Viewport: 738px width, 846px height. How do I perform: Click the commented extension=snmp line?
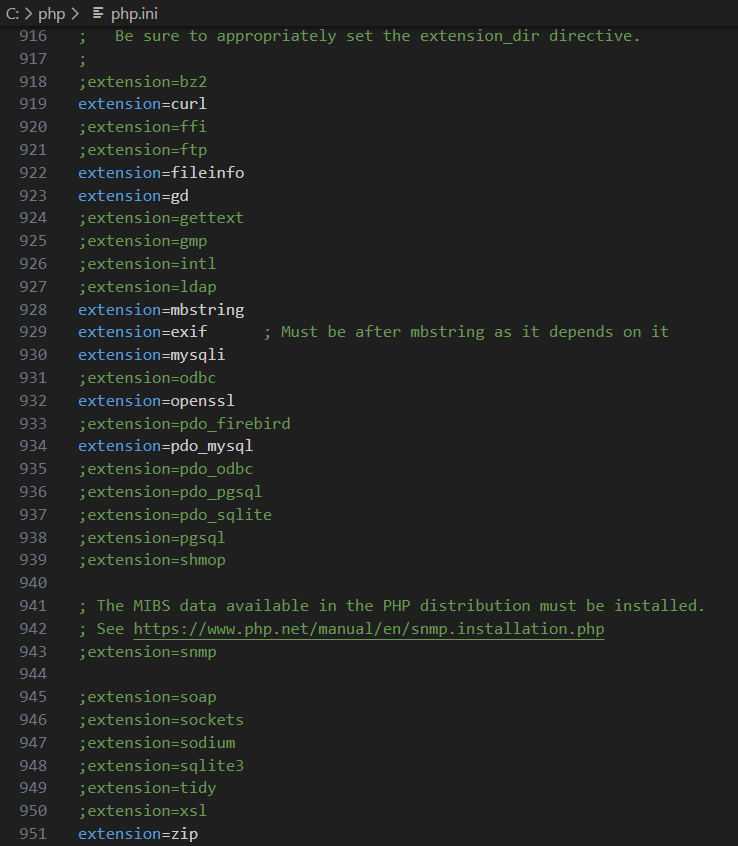point(147,651)
